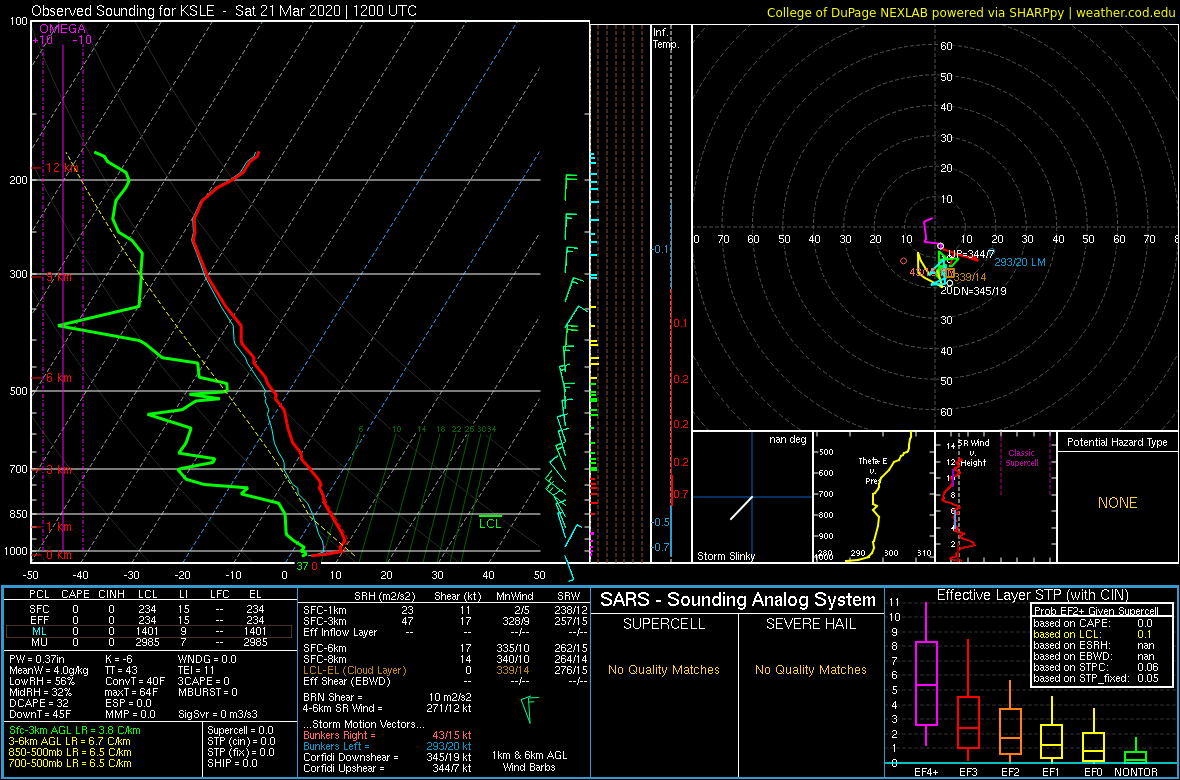The height and width of the screenshot is (780, 1180).
Task: Click the OMEGA label on the skew-T
Action: coord(62,29)
